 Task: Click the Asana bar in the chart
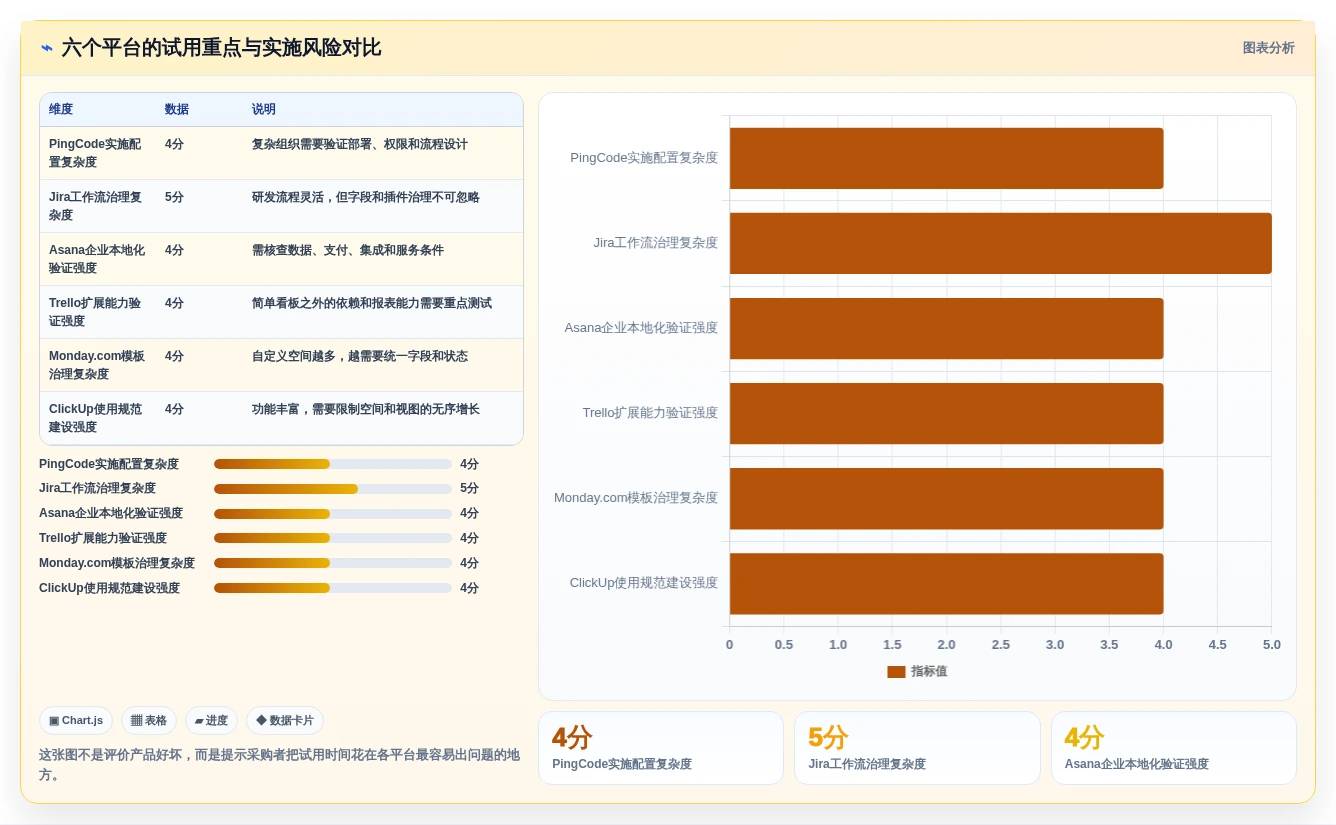coord(946,328)
